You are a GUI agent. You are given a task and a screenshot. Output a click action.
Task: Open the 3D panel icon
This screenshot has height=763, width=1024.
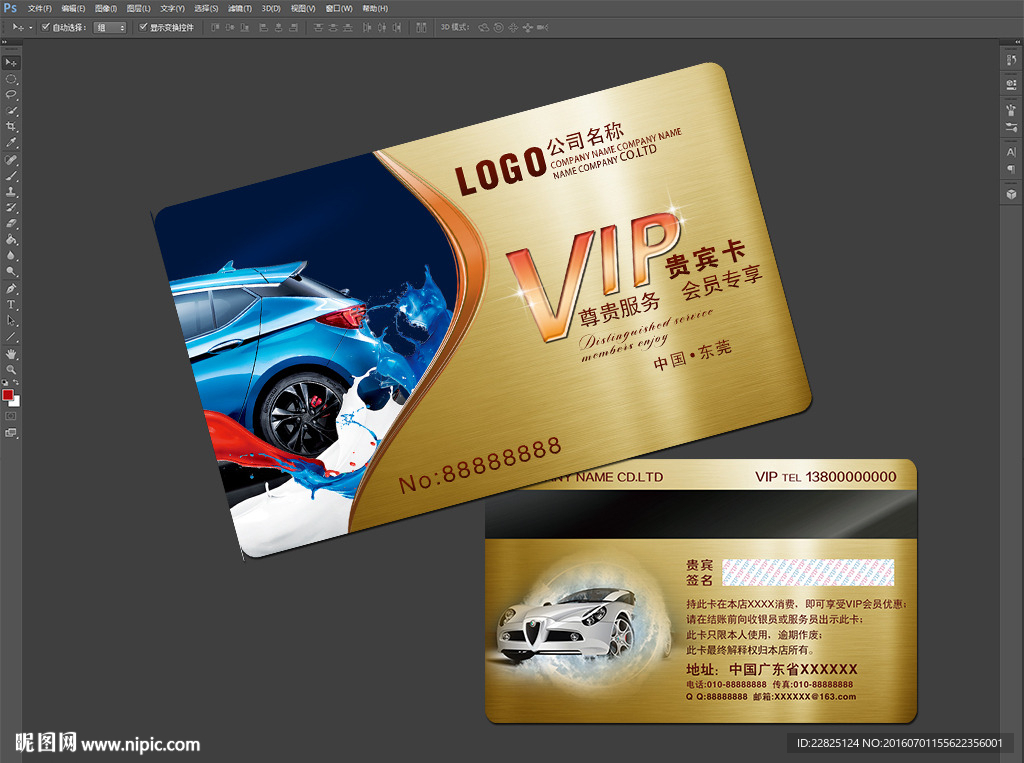1011,194
